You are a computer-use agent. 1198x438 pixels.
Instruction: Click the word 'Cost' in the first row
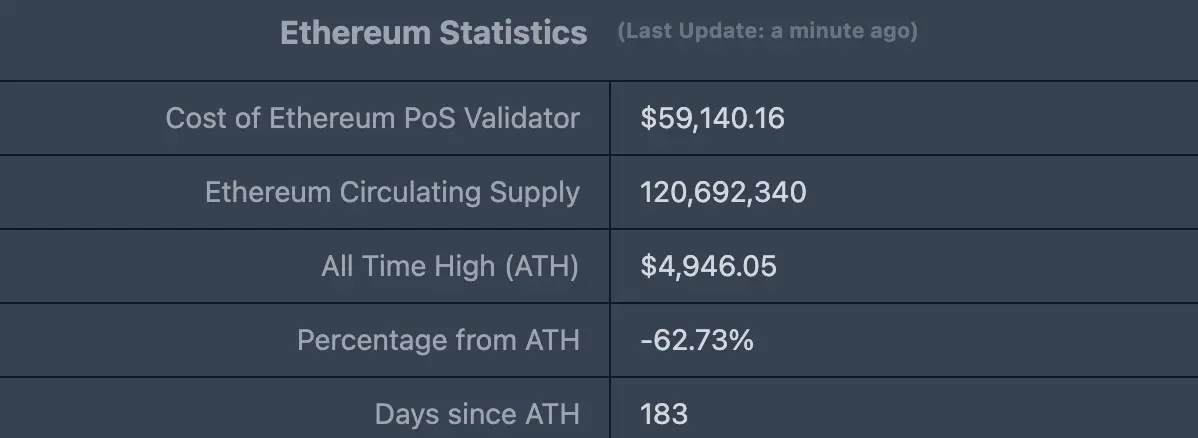click(x=191, y=118)
